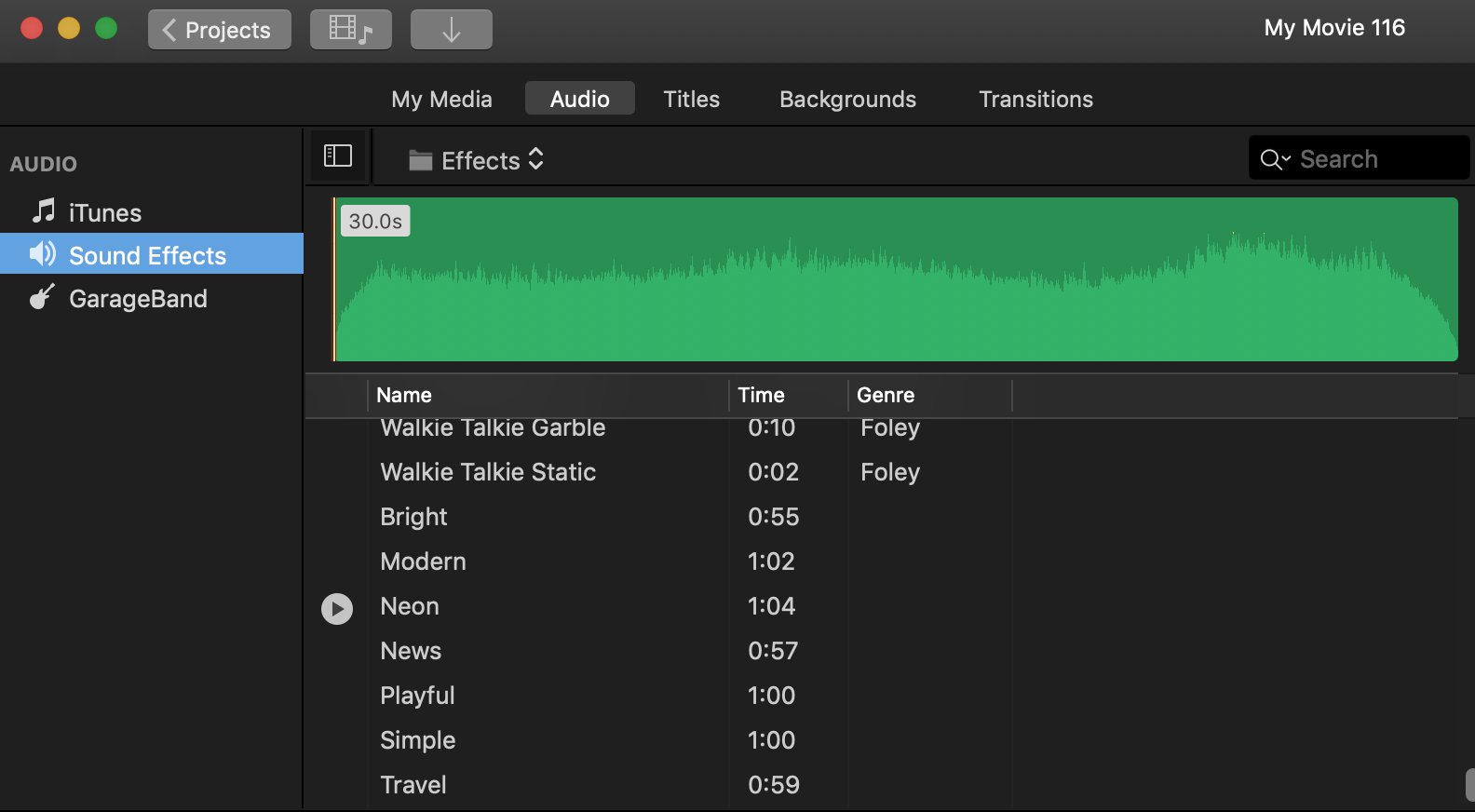Switch to the Backgrounds tab
This screenshot has height=812, width=1475.
tap(847, 99)
